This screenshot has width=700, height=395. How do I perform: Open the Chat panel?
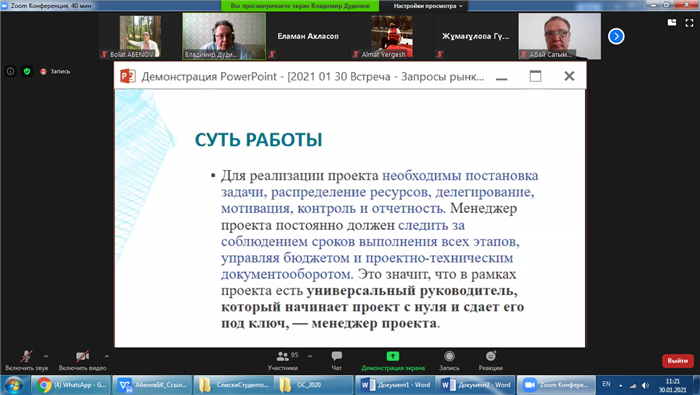pos(337,361)
